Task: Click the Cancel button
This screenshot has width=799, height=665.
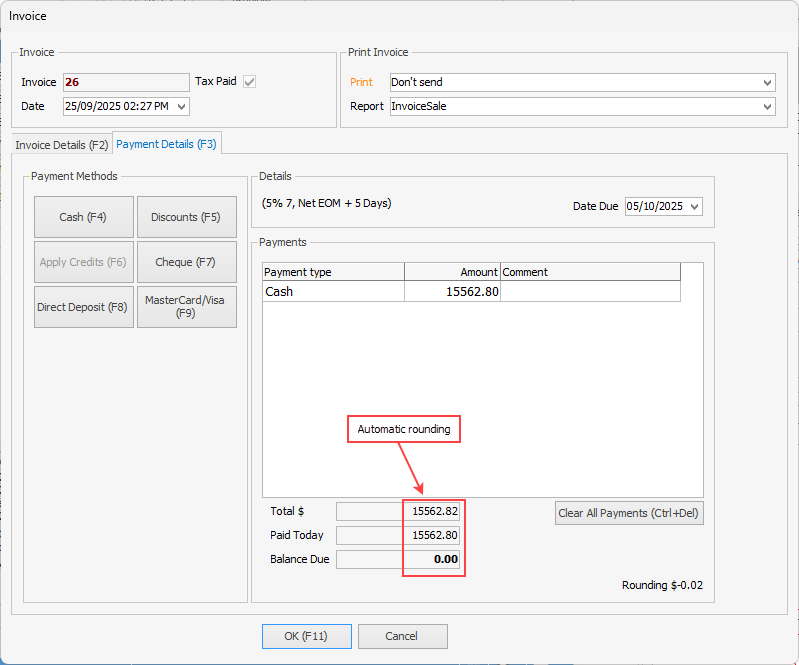Action: point(402,636)
